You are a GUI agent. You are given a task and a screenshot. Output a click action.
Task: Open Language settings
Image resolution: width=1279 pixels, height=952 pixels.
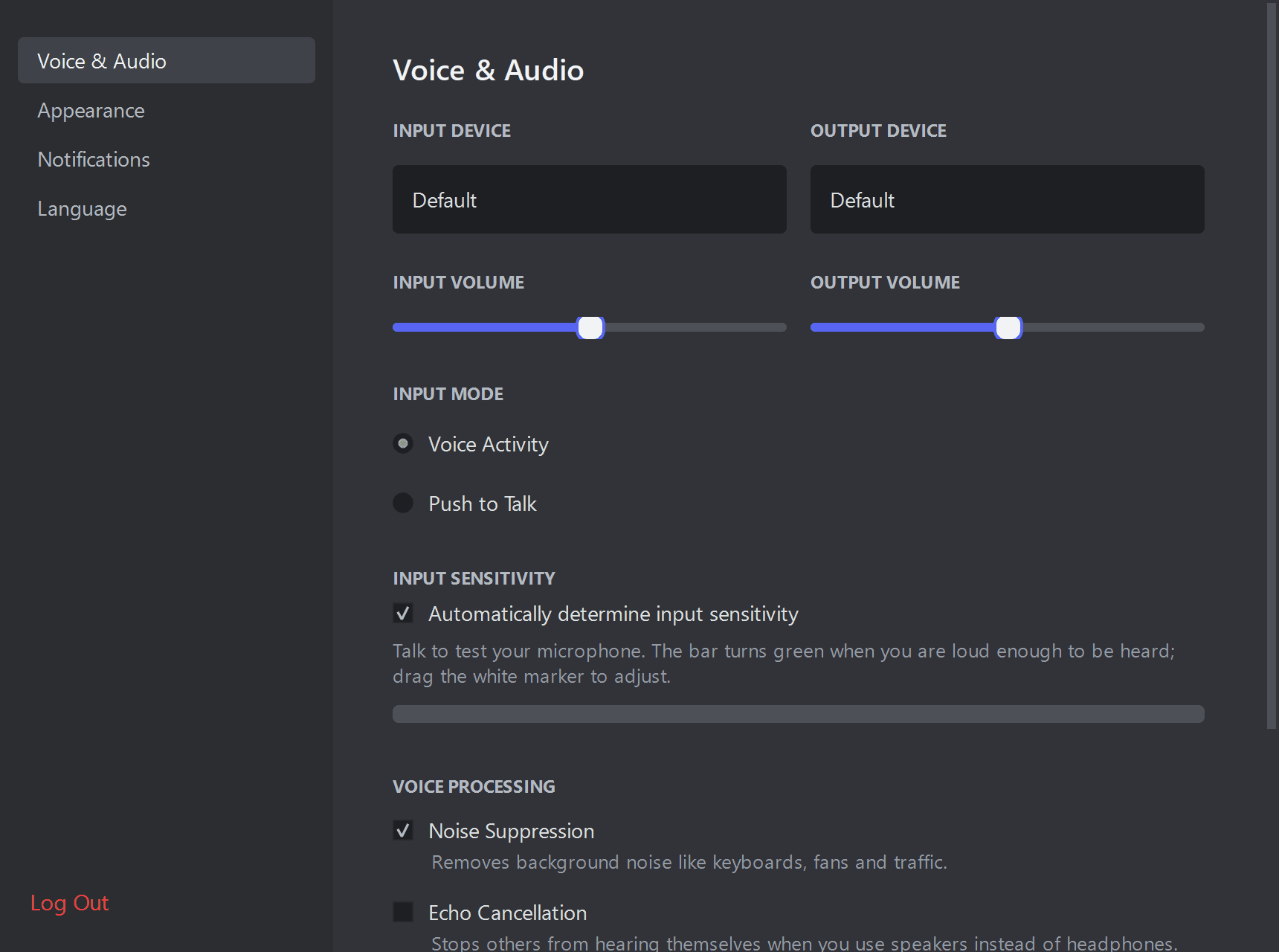tap(82, 209)
